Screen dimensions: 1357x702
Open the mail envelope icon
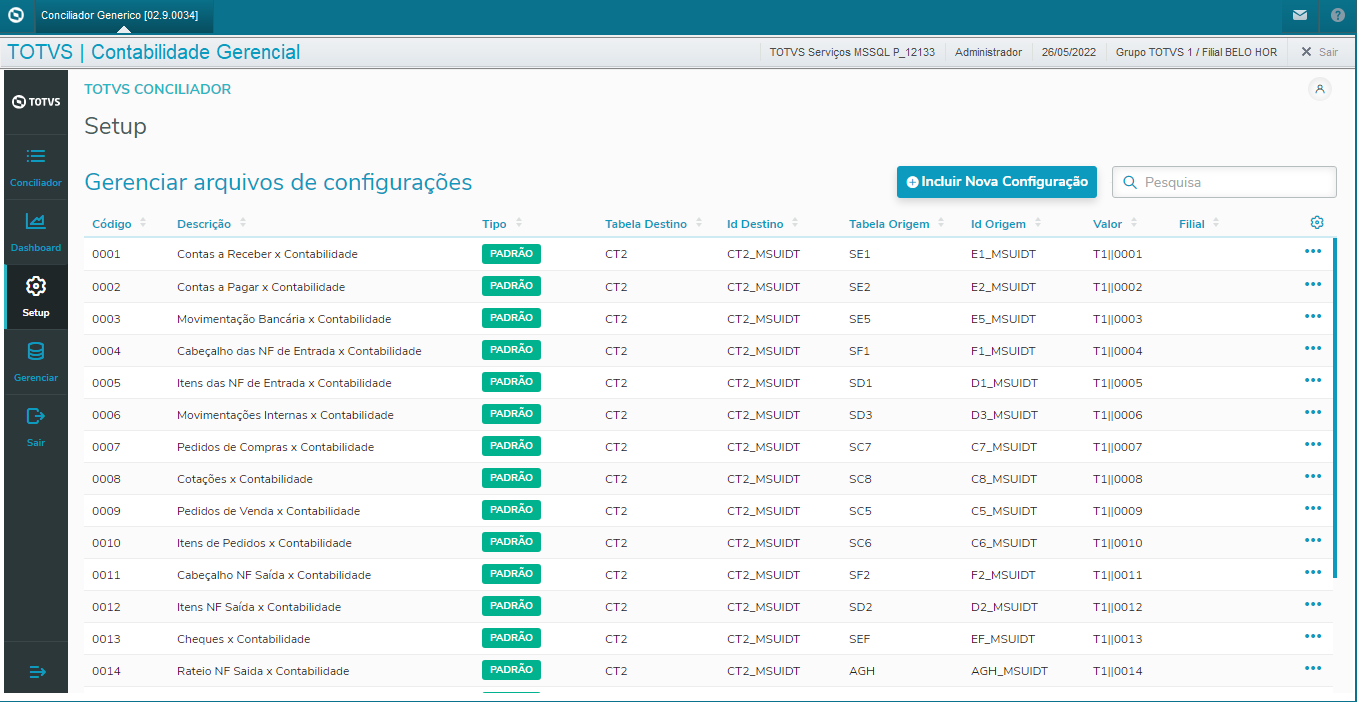[1299, 15]
